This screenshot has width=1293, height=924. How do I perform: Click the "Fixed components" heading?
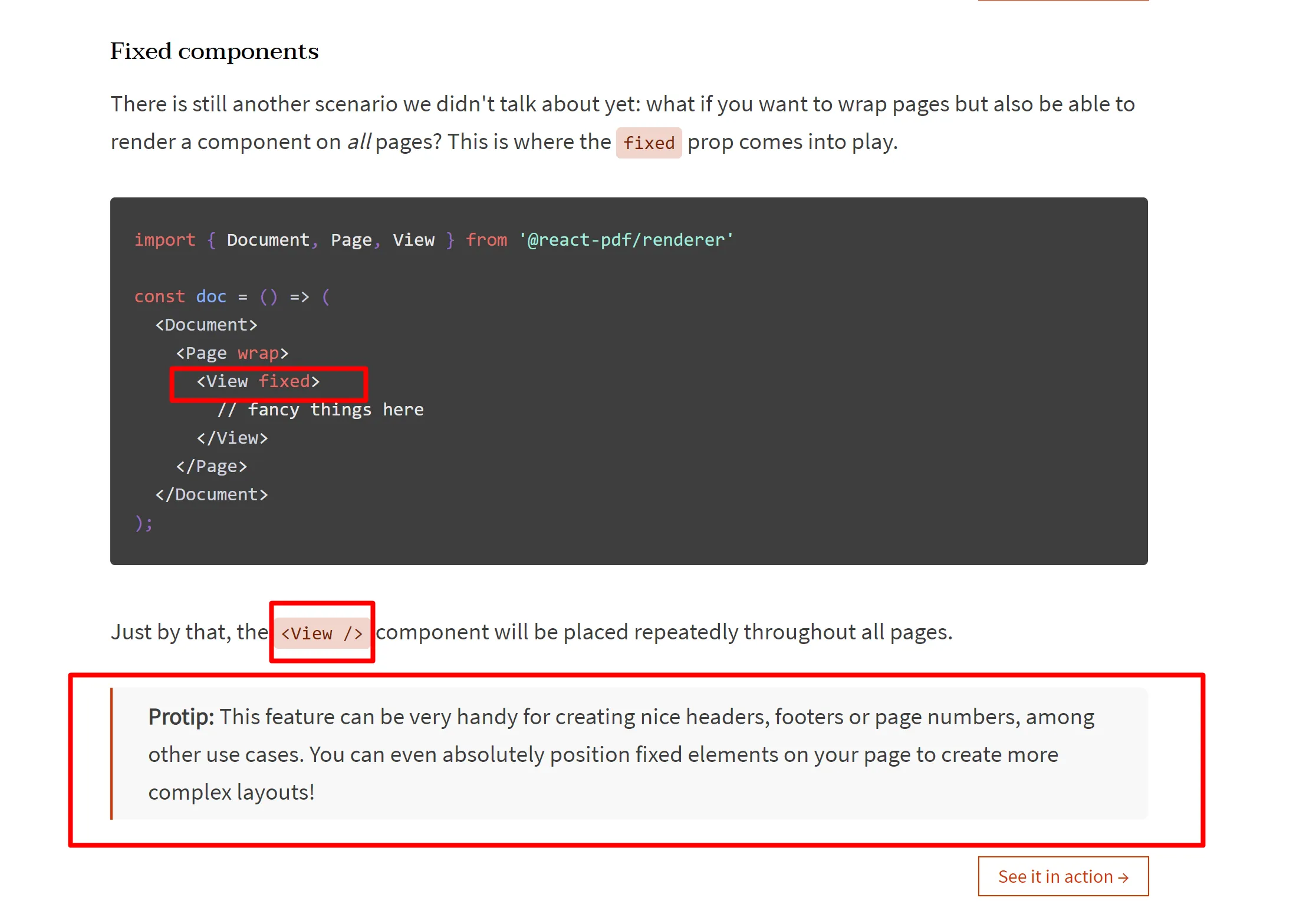point(214,51)
